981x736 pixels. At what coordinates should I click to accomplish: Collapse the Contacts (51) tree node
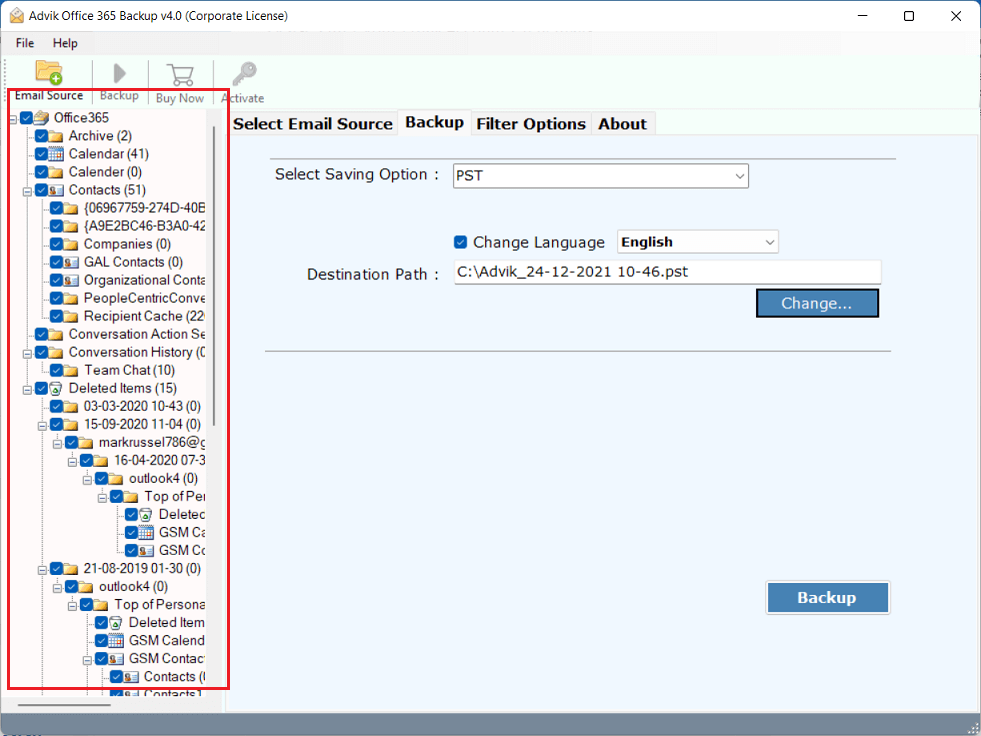pyautogui.click(x=28, y=192)
